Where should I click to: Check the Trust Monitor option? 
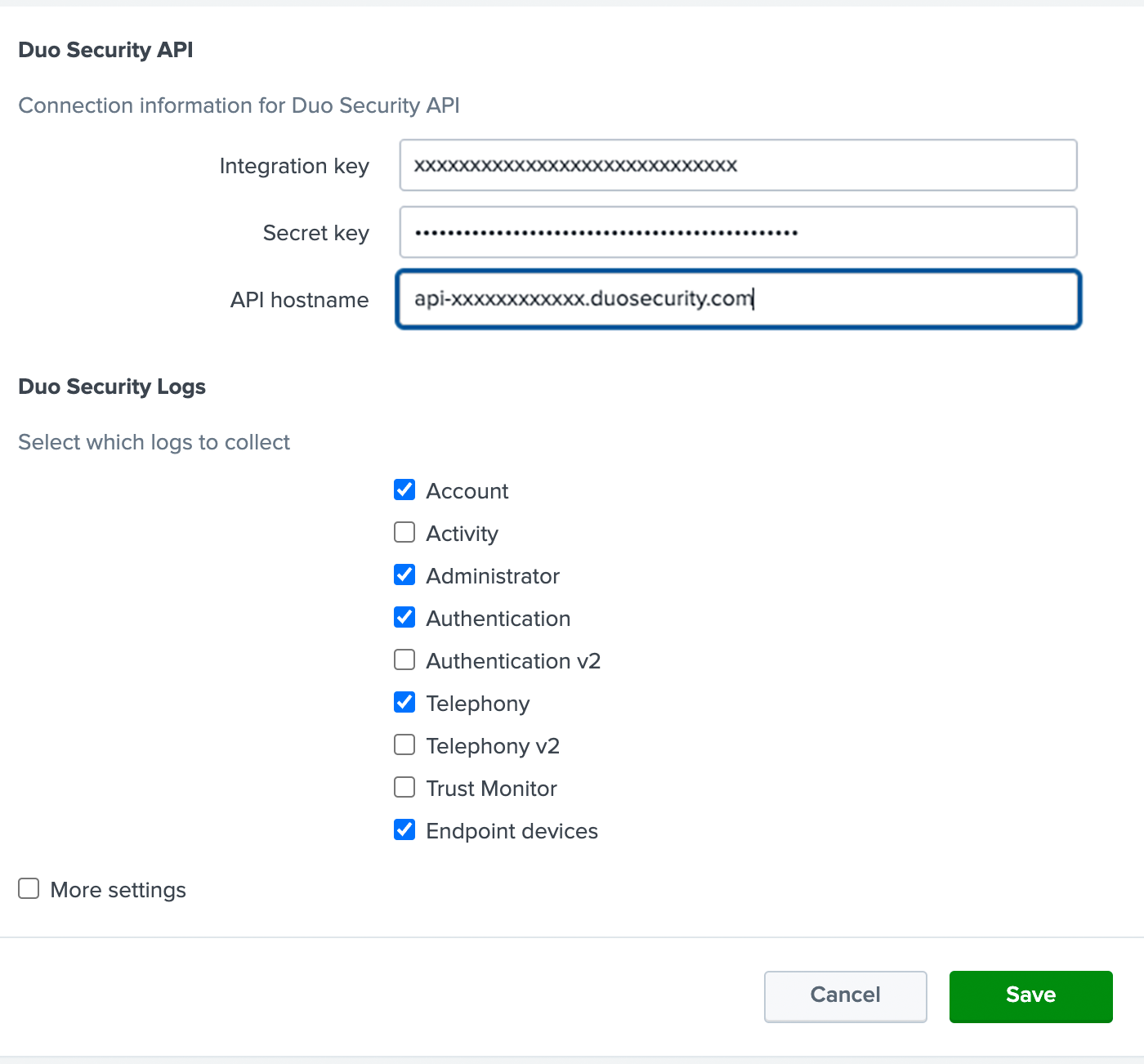coord(404,787)
